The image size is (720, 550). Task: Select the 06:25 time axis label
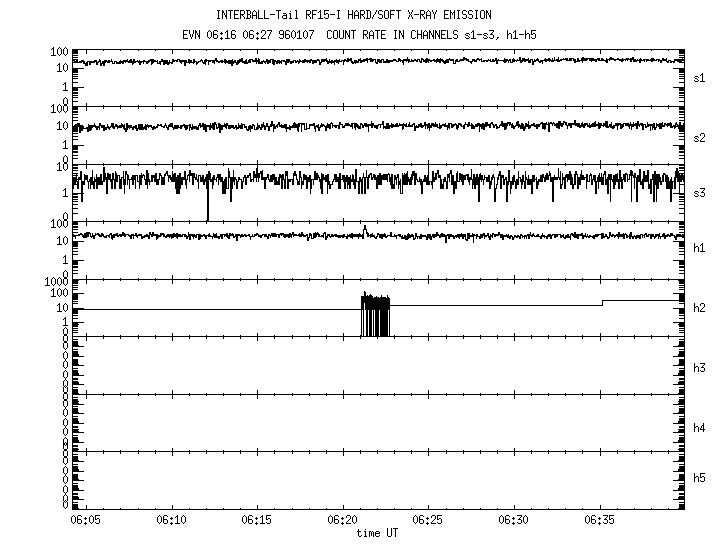click(x=428, y=521)
